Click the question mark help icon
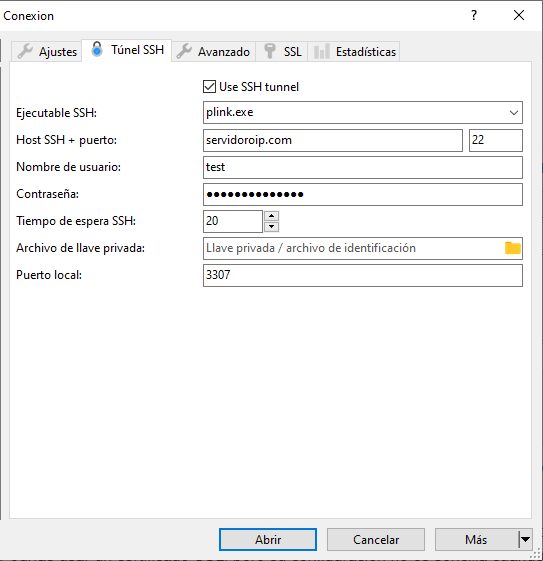This screenshot has width=543, height=561. [x=474, y=15]
